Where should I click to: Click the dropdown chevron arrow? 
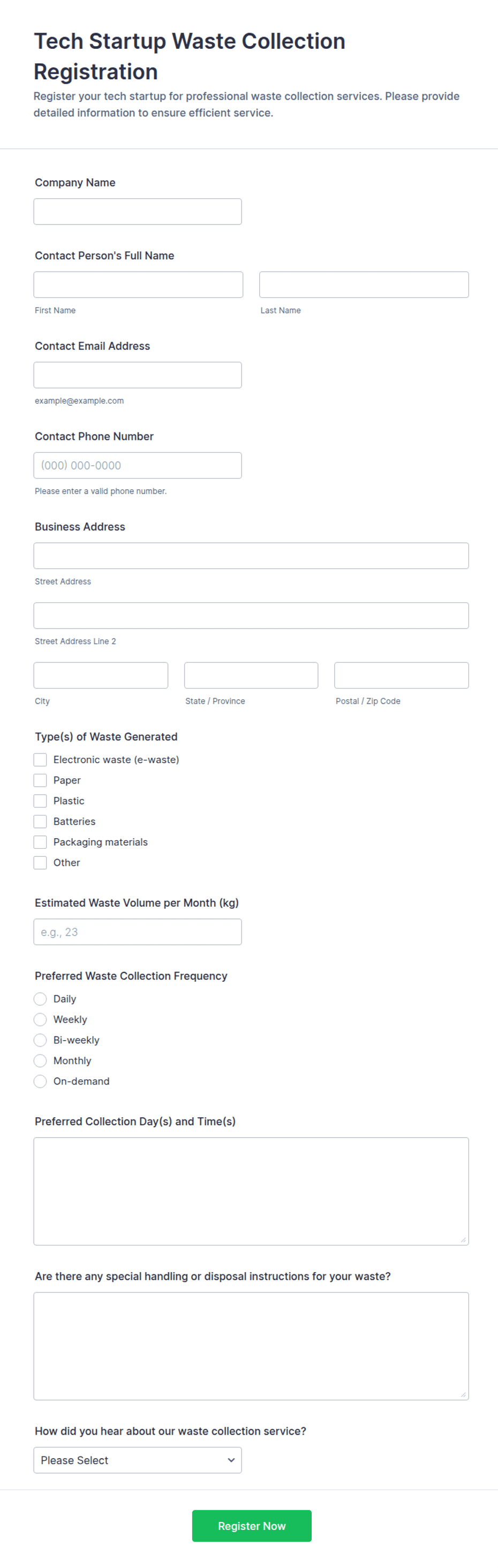231,1460
